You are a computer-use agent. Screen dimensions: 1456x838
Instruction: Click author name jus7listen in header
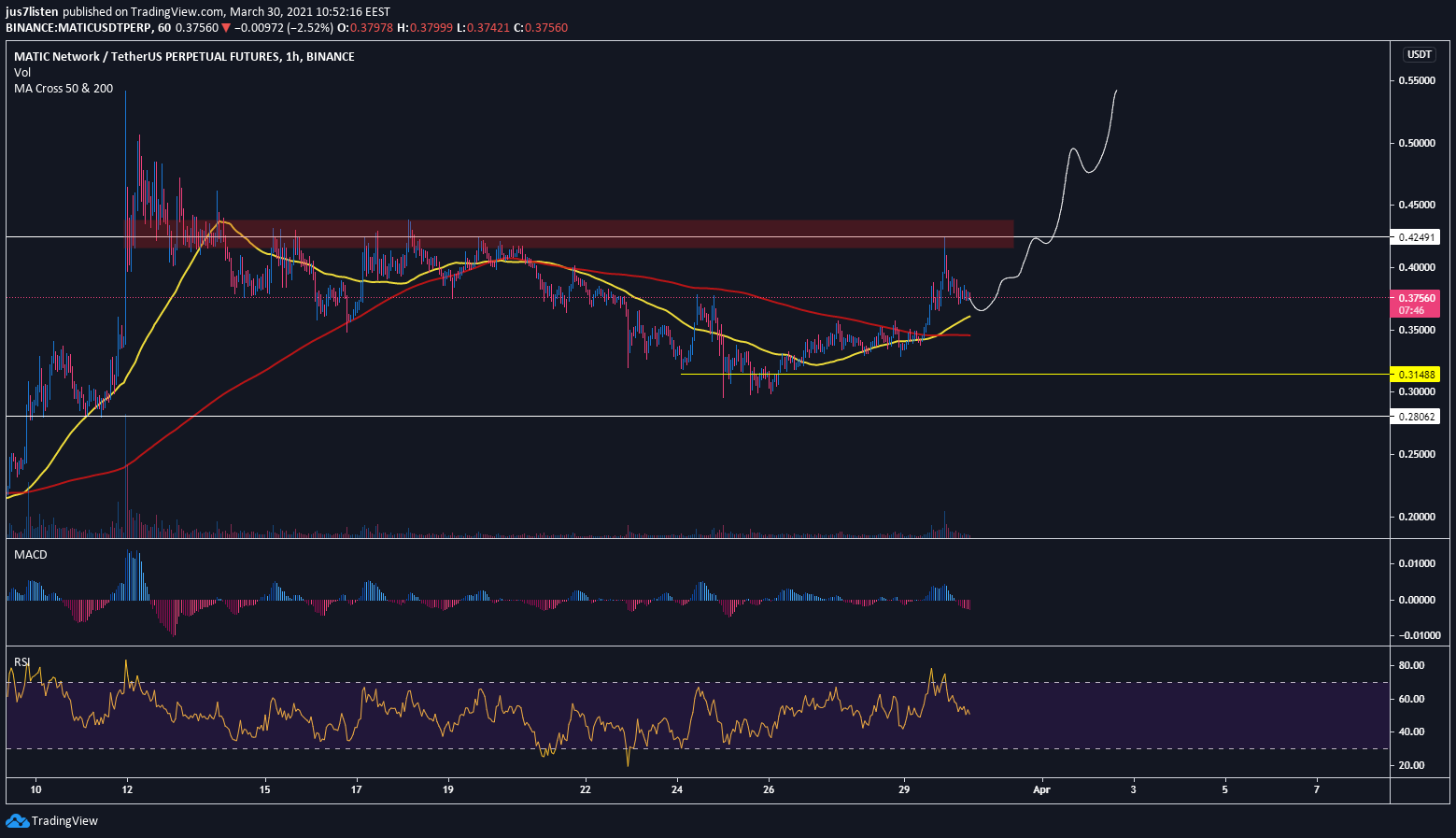coord(32,11)
